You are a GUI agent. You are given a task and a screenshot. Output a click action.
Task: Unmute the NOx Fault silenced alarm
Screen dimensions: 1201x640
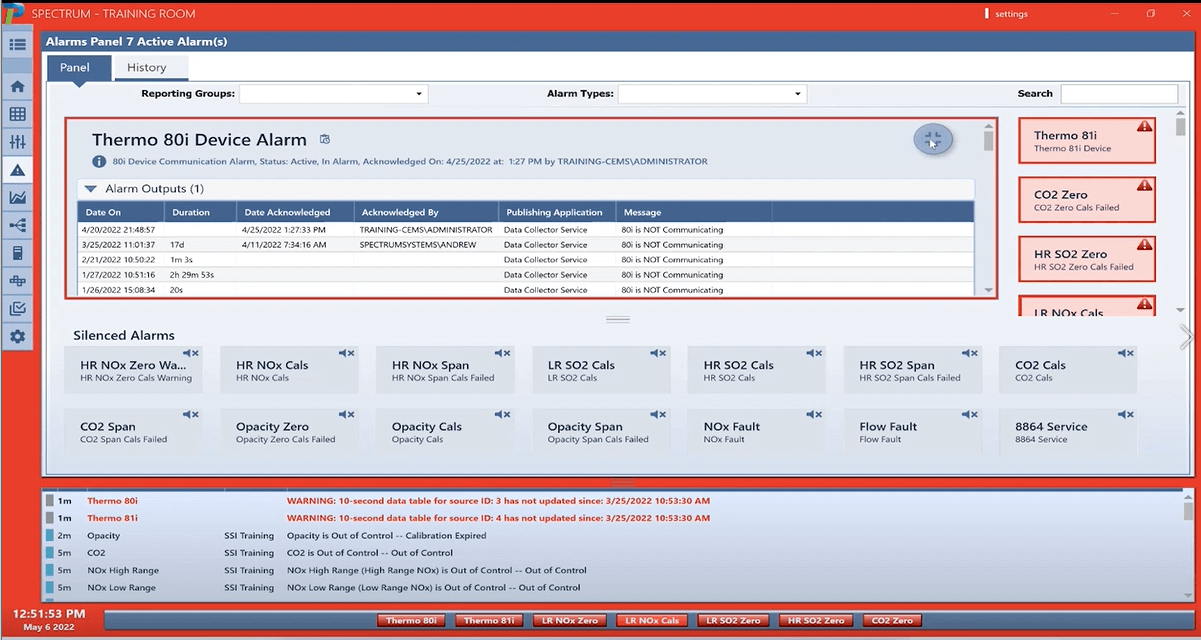(814, 414)
